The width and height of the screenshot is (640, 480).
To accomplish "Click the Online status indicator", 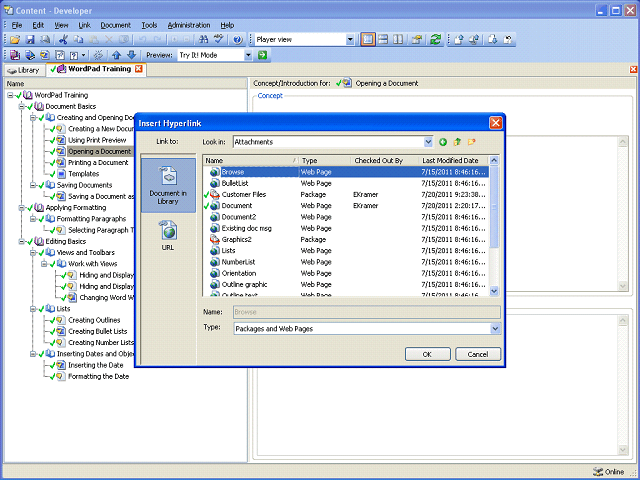I will coord(609,472).
